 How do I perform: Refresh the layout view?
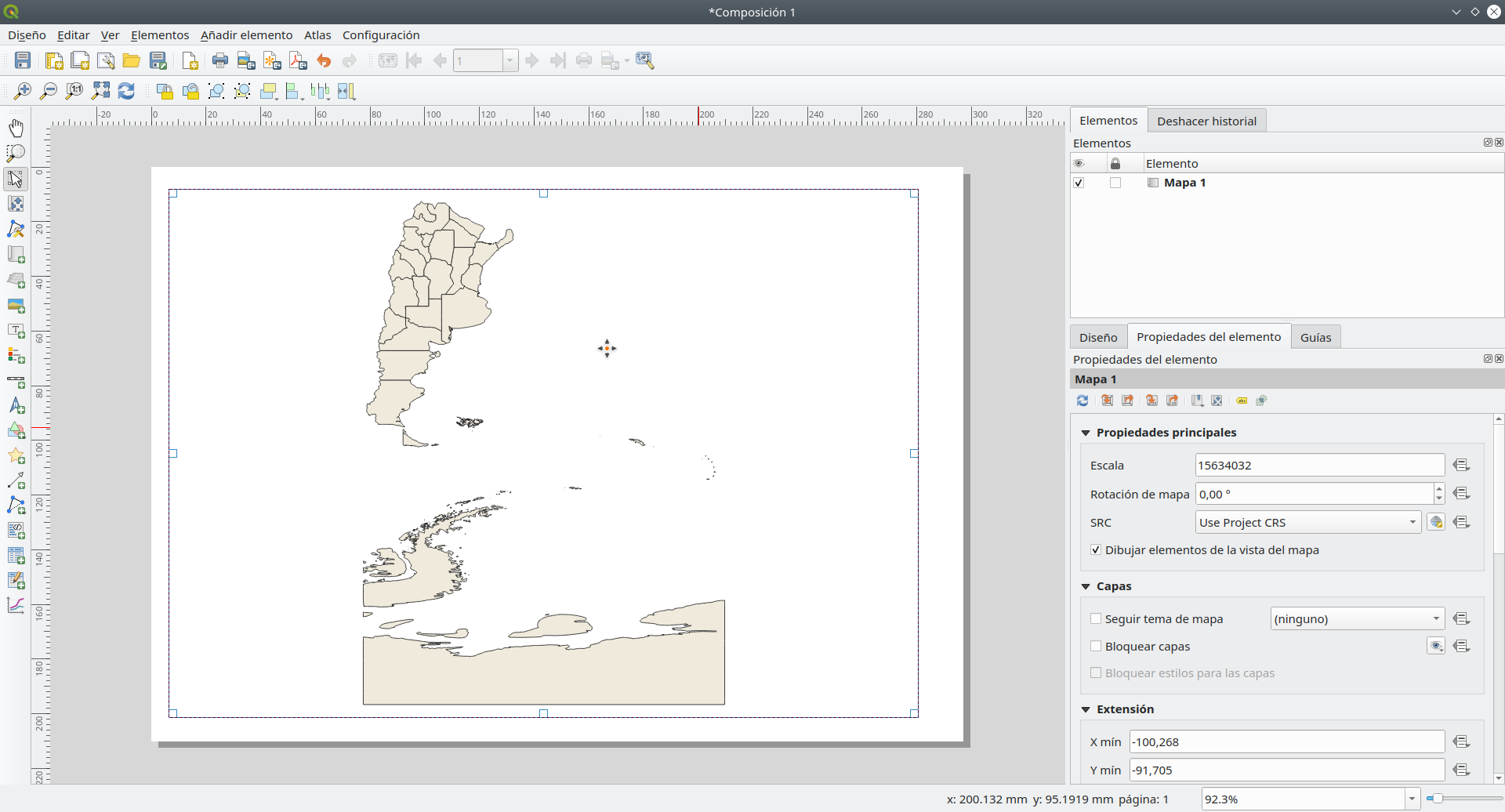coord(126,91)
